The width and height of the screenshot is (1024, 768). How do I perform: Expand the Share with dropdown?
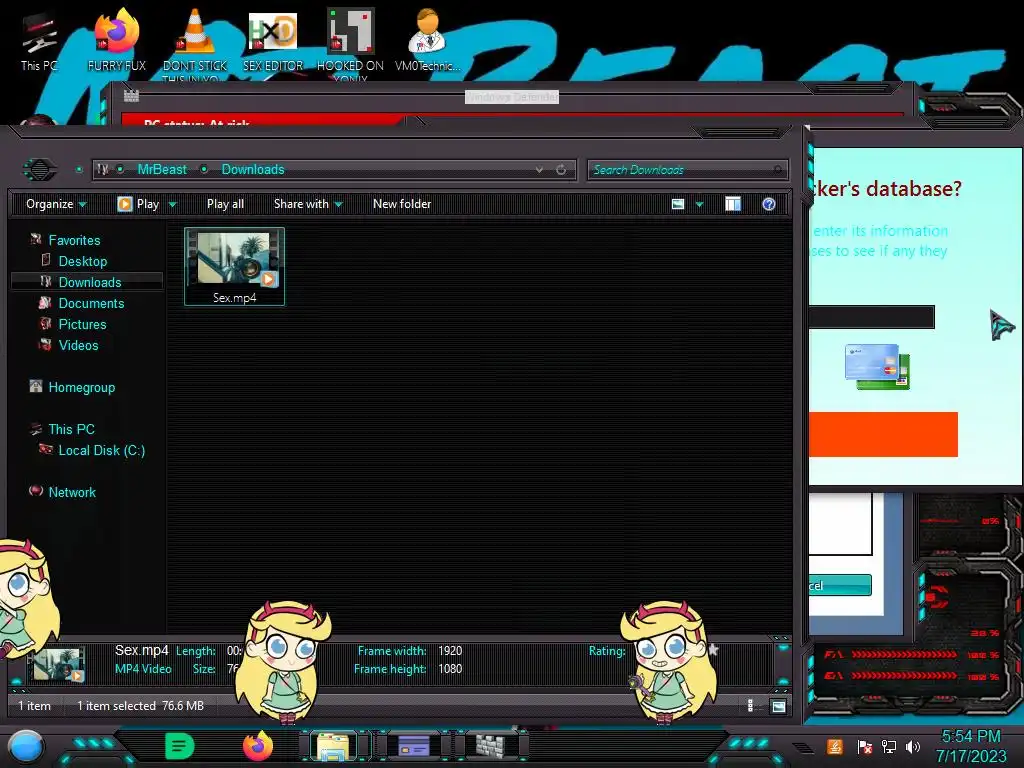pyautogui.click(x=308, y=204)
